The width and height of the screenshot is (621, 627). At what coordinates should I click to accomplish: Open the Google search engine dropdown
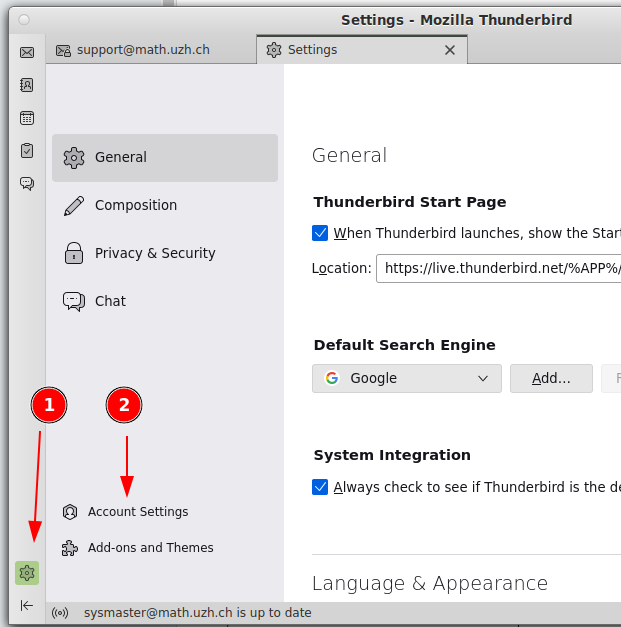click(x=407, y=378)
